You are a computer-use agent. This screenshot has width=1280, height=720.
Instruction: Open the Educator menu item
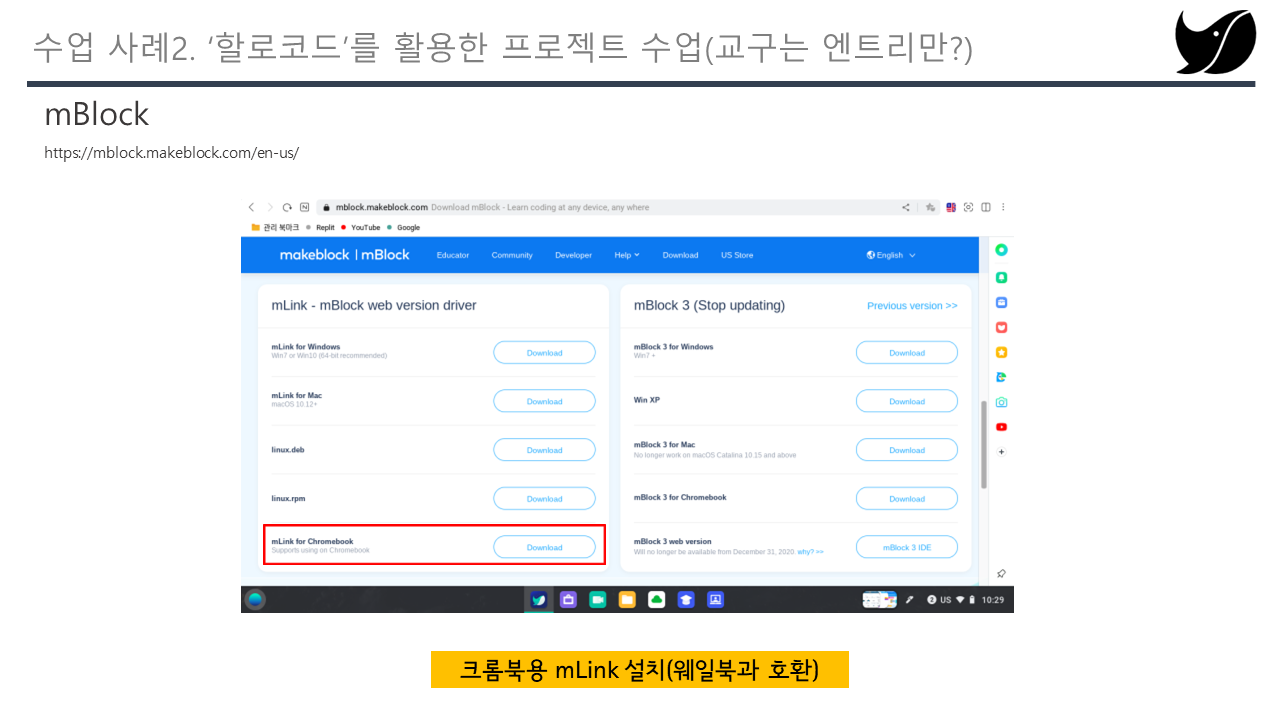pos(453,255)
